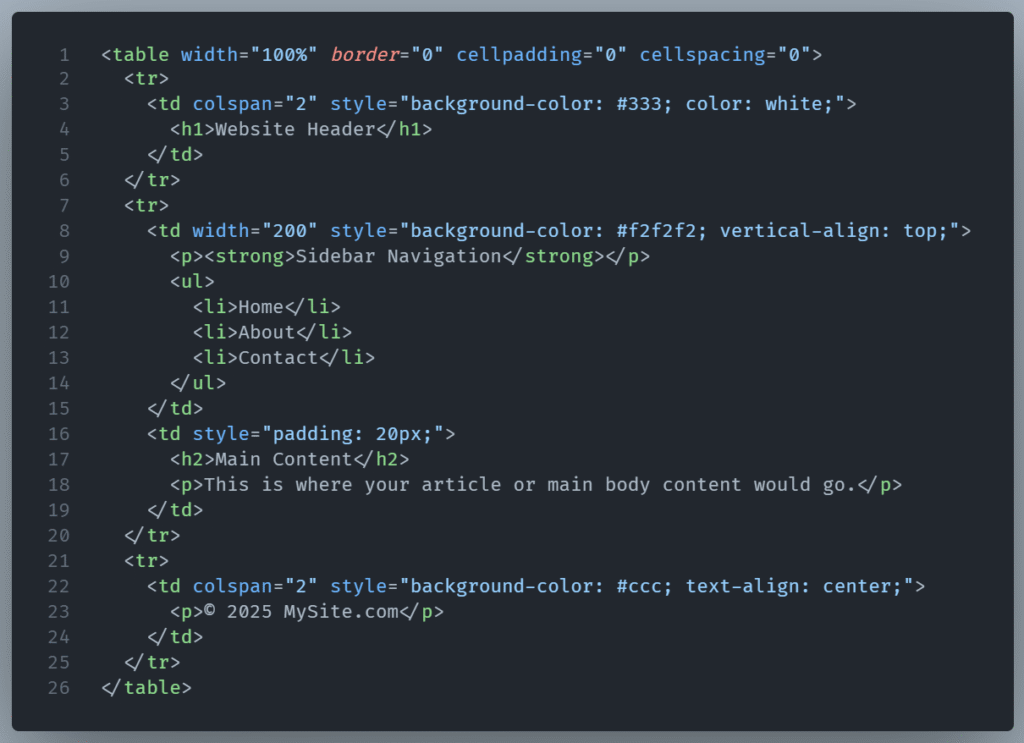Image resolution: width=1024 pixels, height=743 pixels.
Task: Click the "Contact" list item text
Action: [278, 357]
